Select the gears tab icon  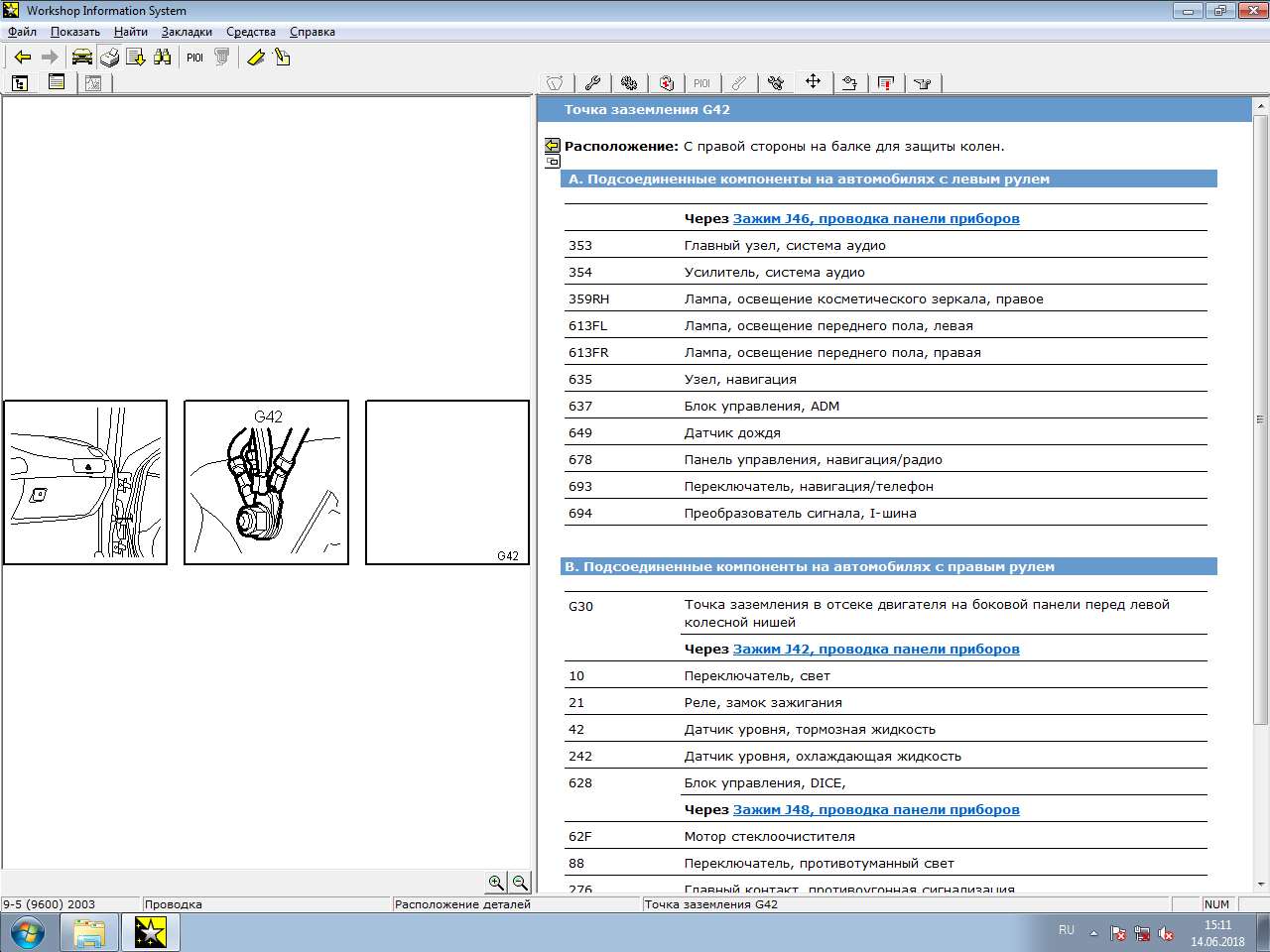coord(629,83)
